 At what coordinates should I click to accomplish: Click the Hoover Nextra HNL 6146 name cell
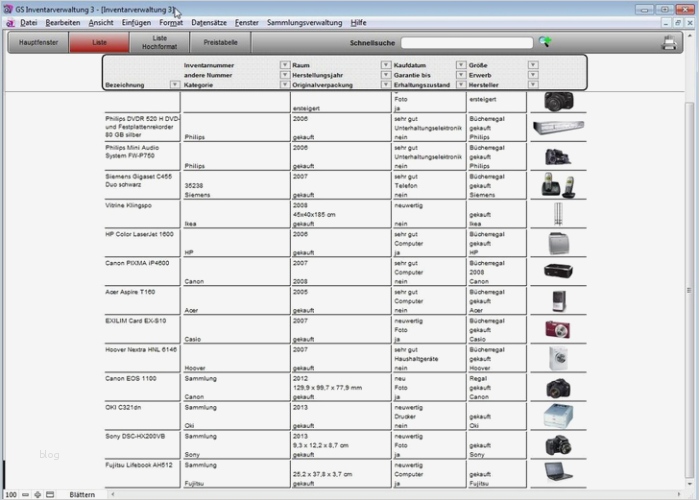tap(142, 358)
